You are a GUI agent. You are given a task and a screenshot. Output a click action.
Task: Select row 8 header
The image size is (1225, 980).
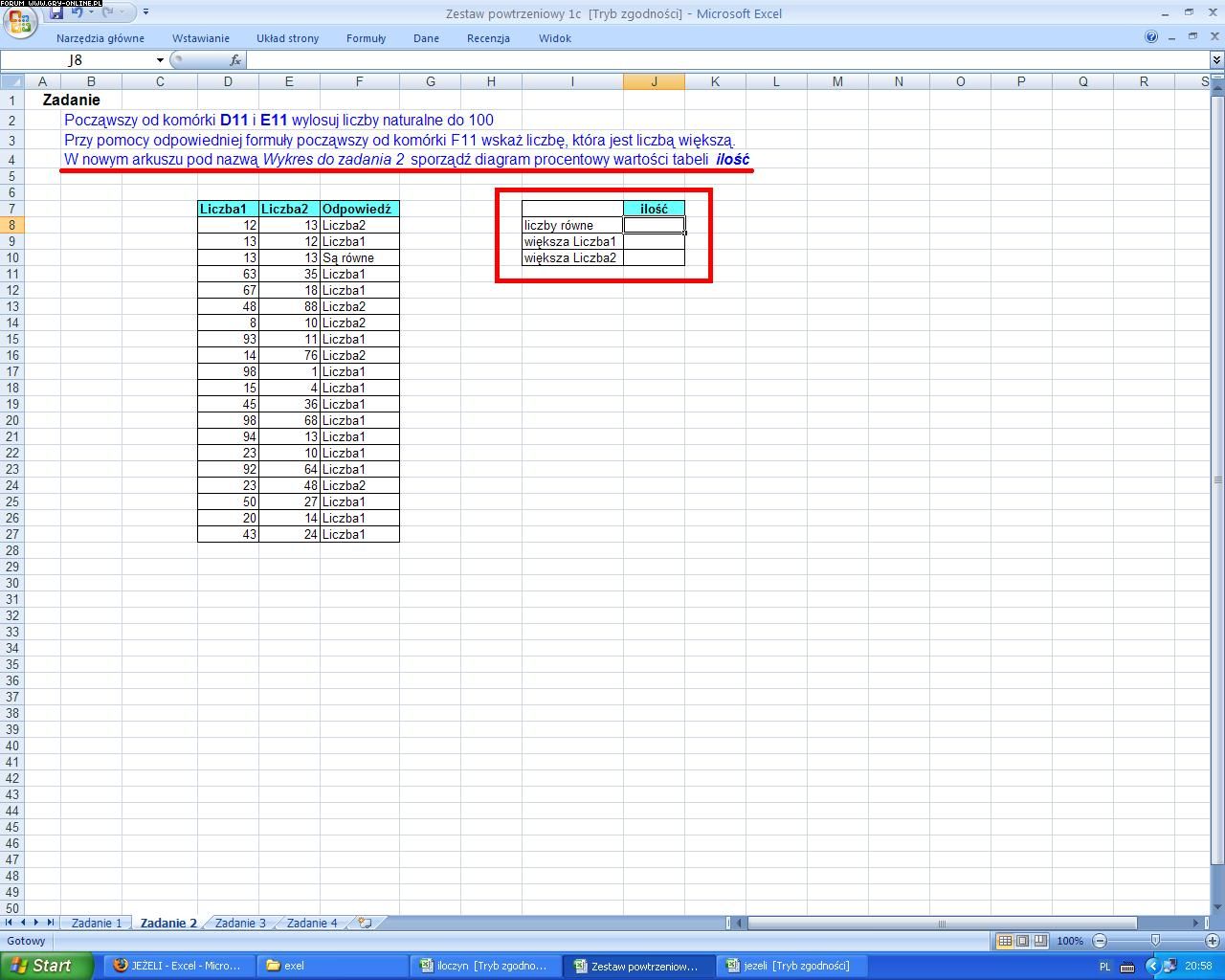point(12,225)
